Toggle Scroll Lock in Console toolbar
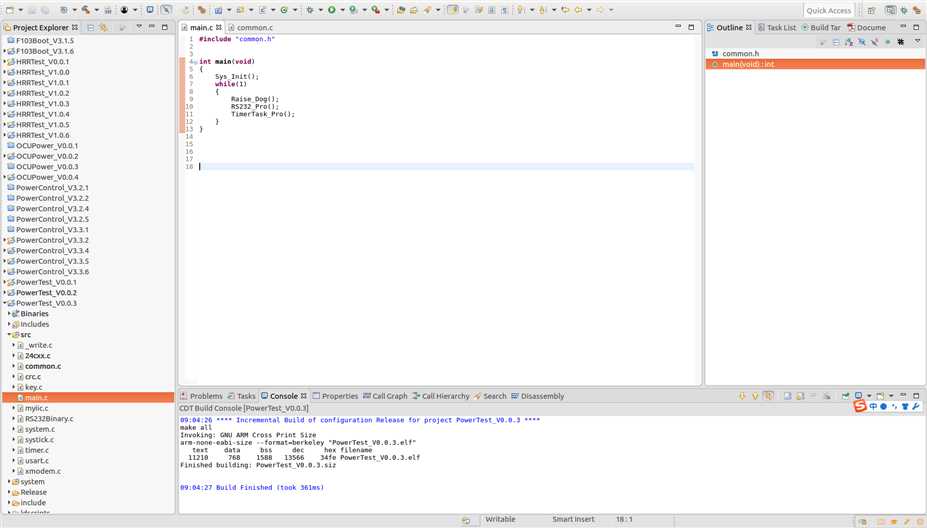The height and width of the screenshot is (528, 927). (x=799, y=396)
